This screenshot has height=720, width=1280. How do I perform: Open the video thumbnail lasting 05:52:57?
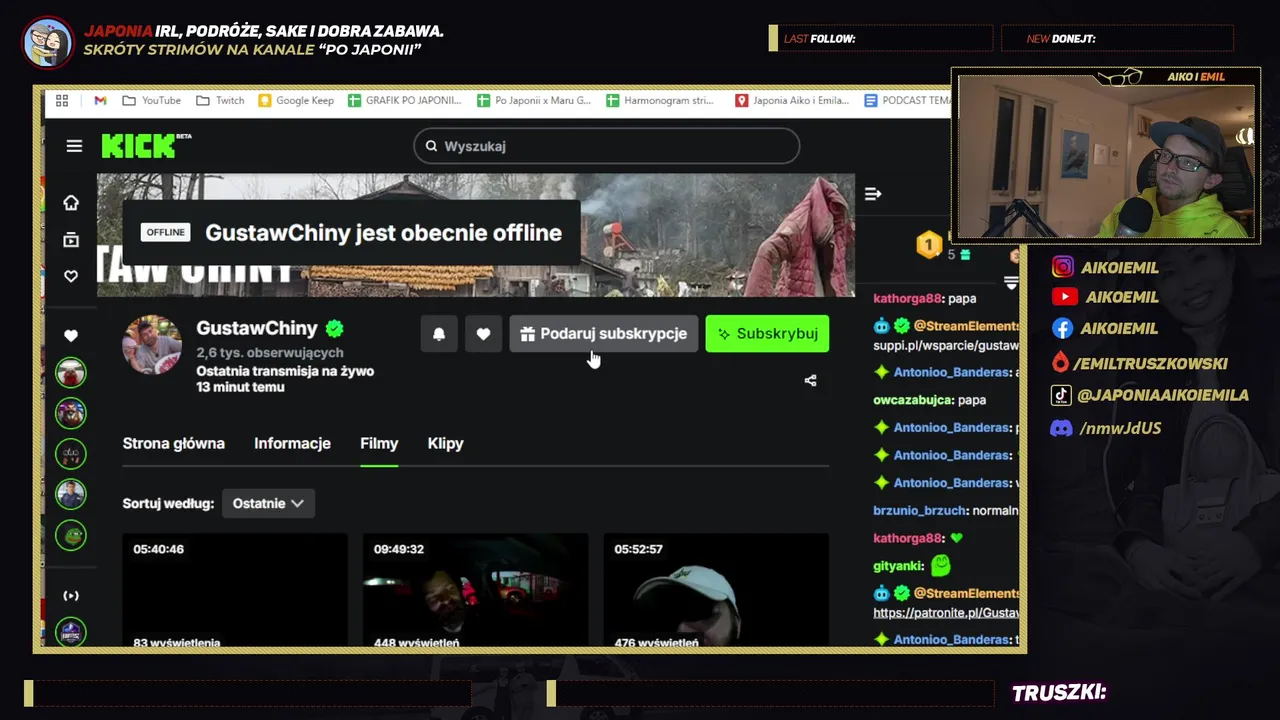tap(716, 589)
